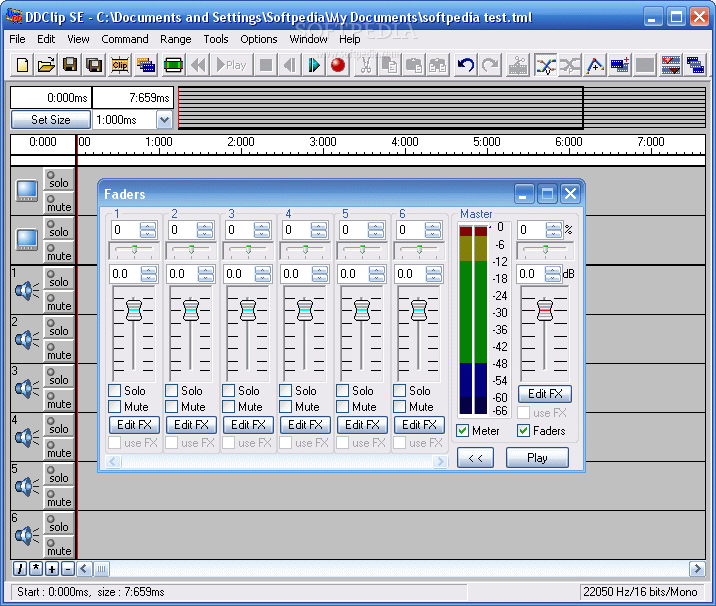Click the Master Edit FX button

tap(545, 394)
